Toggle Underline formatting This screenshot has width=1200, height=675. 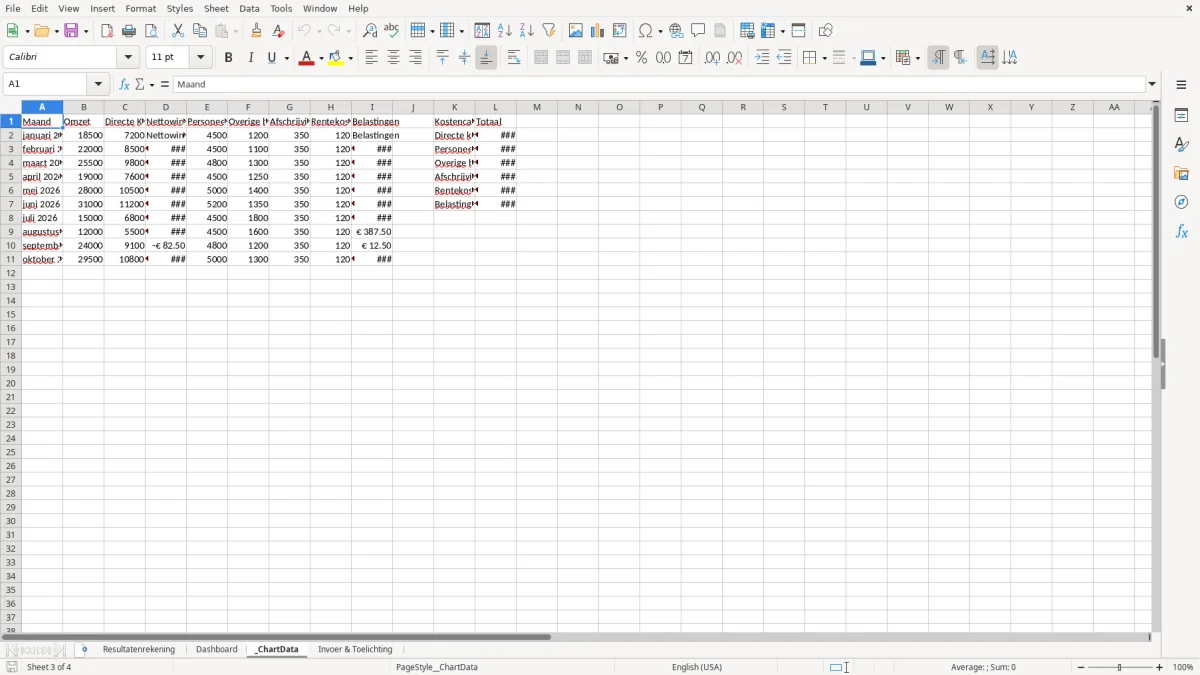(271, 58)
